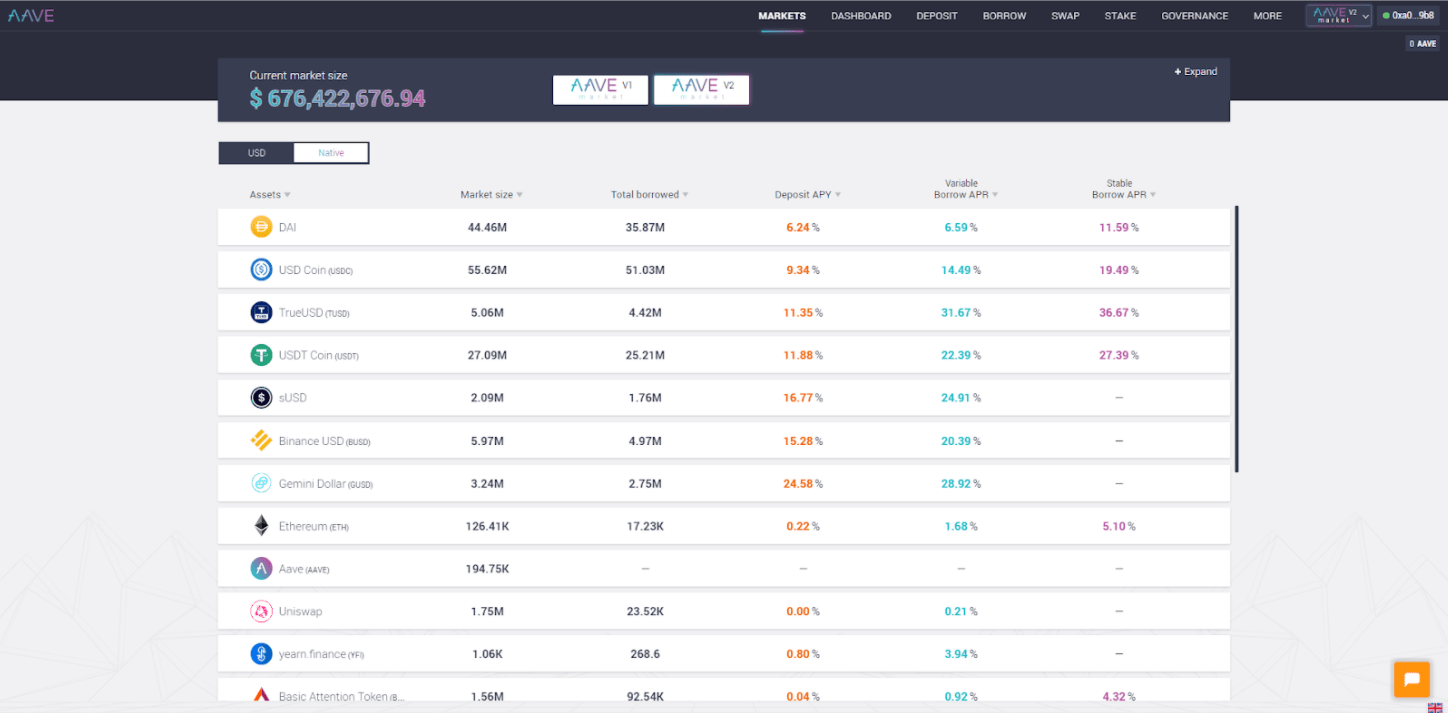1448x713 pixels.
Task: Switch the display currency to Native
Action: 331,152
